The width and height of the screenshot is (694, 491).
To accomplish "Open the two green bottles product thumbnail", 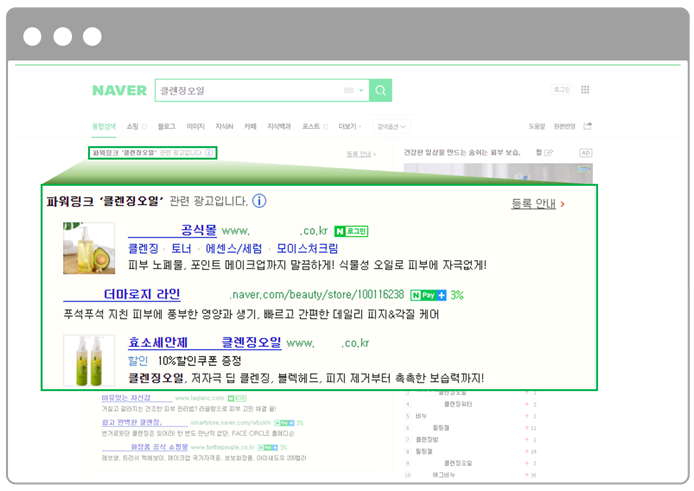I will 89,360.
